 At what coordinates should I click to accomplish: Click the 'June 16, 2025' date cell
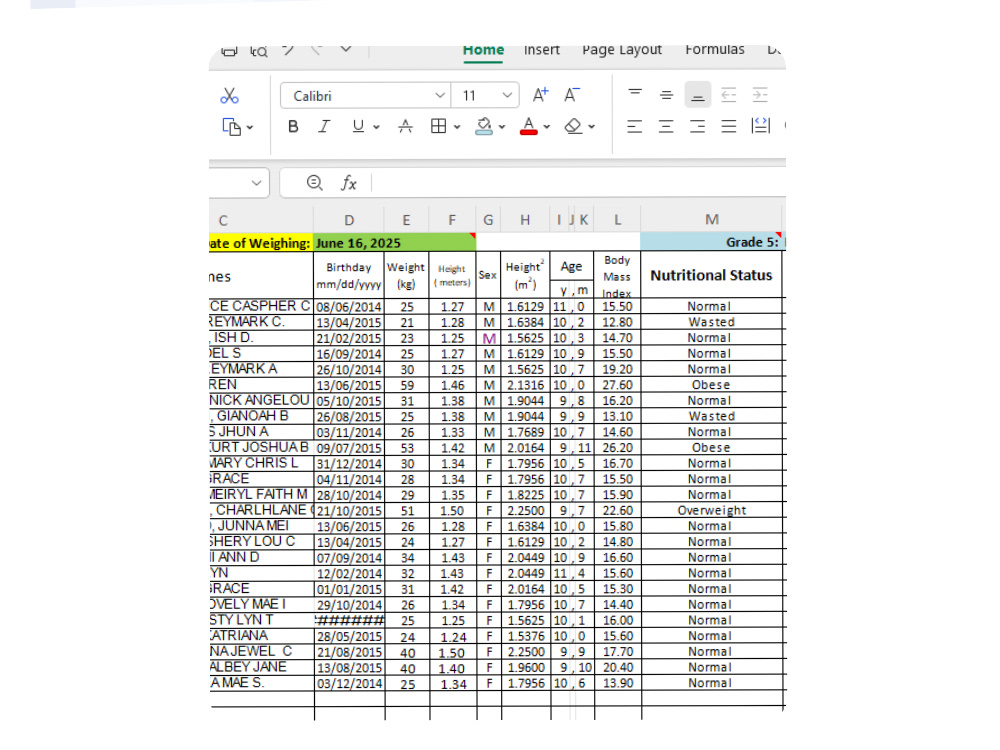(x=395, y=243)
